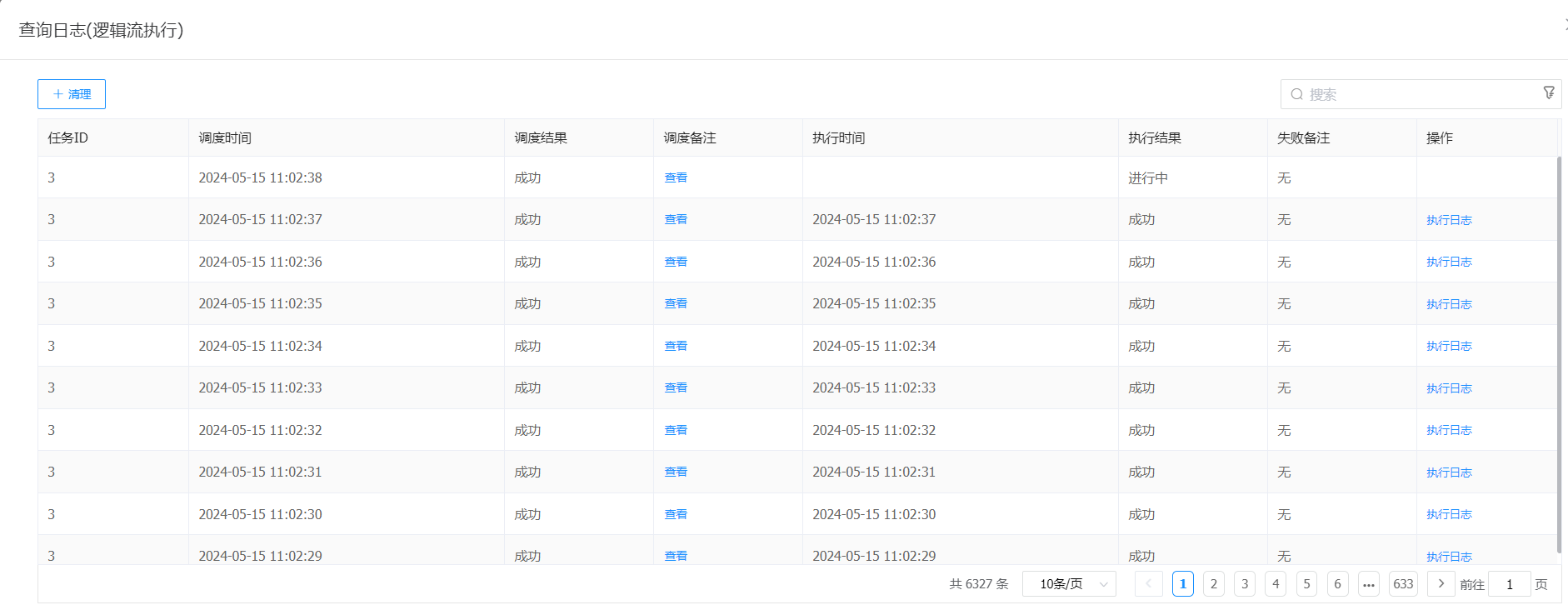This screenshot has width=1568, height=605.
Task: Open the 10条/页 page size dropdown
Action: pos(1069,584)
